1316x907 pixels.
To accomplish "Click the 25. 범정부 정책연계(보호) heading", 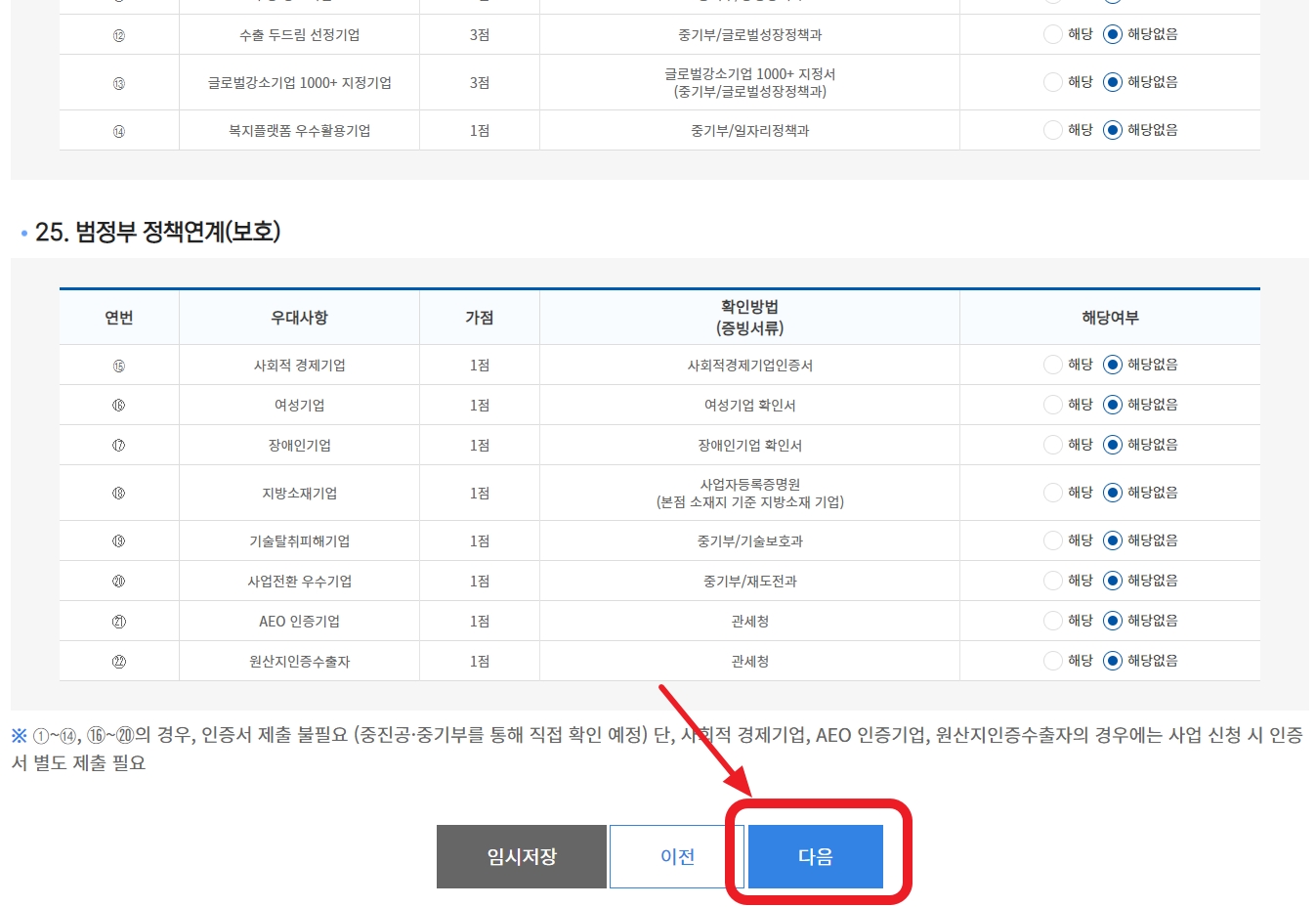I will point(157,232).
